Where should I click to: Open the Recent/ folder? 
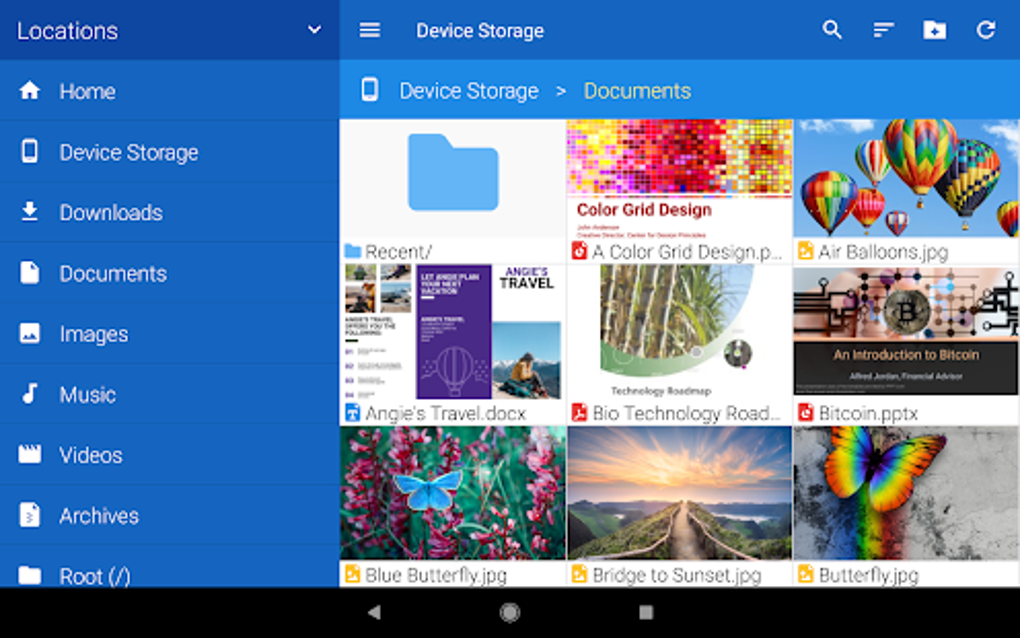[x=452, y=180]
